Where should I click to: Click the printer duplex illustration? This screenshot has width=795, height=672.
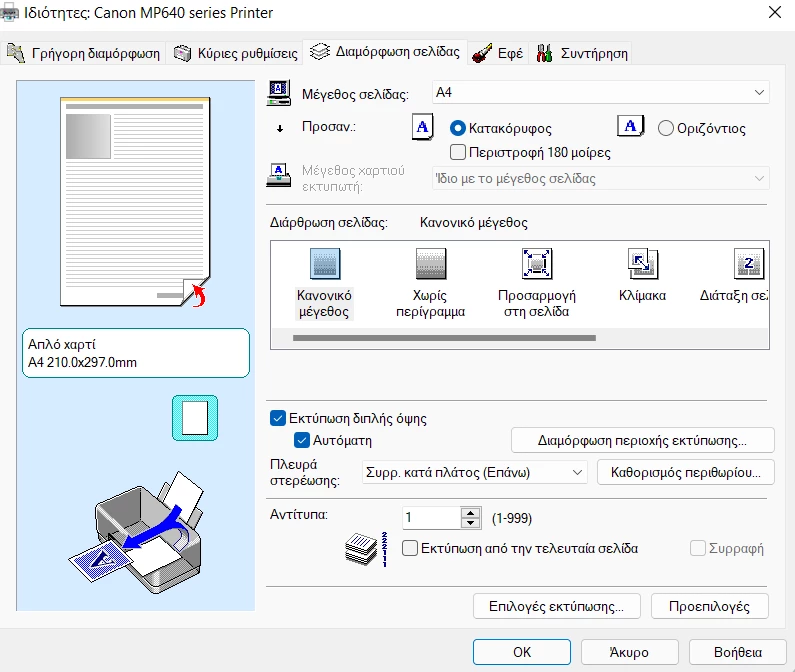click(137, 533)
